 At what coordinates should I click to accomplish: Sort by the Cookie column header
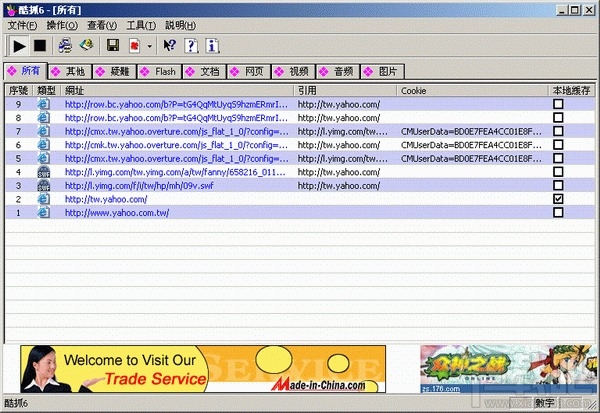pyautogui.click(x=472, y=90)
